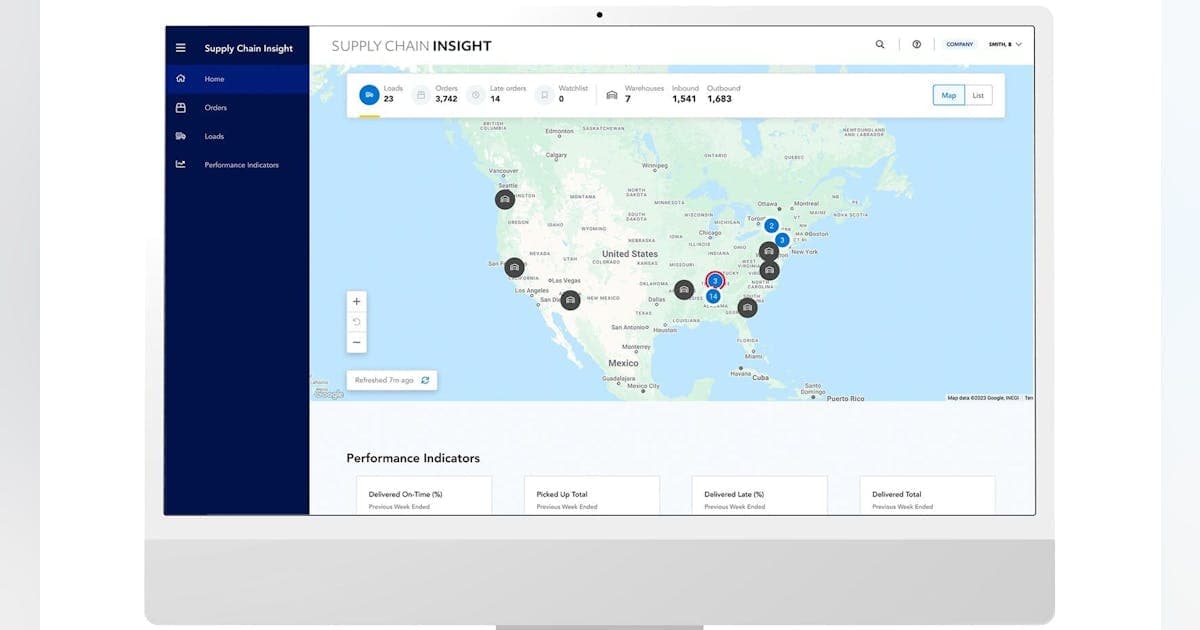The image size is (1200, 630).
Task: Click the Outbound 1,683 value
Action: tap(719, 99)
